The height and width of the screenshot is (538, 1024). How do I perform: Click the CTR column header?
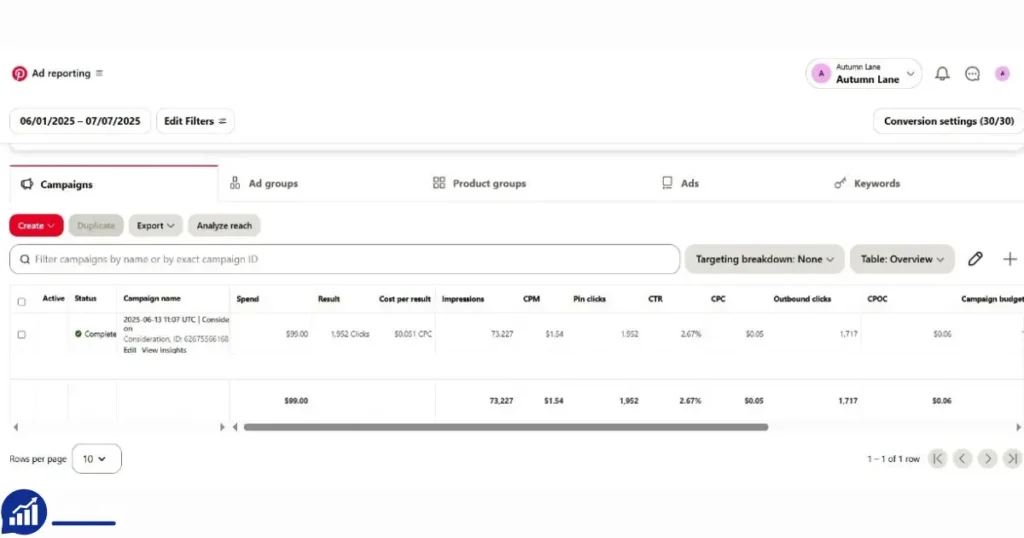coord(655,299)
